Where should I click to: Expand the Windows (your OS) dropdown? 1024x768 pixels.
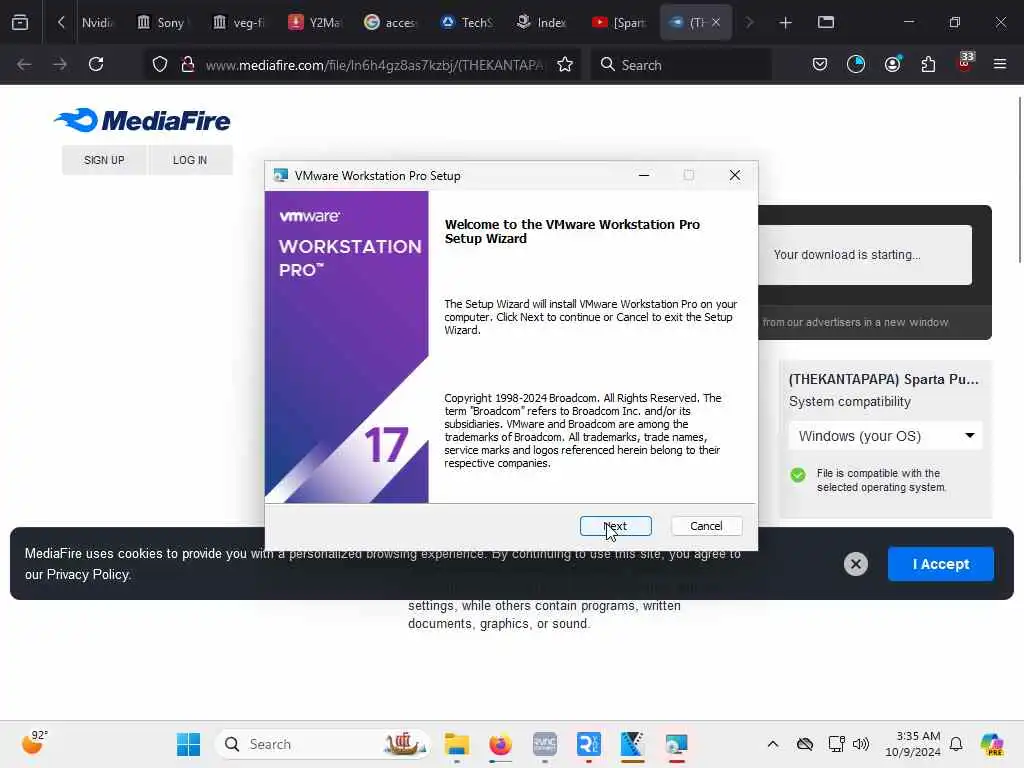885,436
